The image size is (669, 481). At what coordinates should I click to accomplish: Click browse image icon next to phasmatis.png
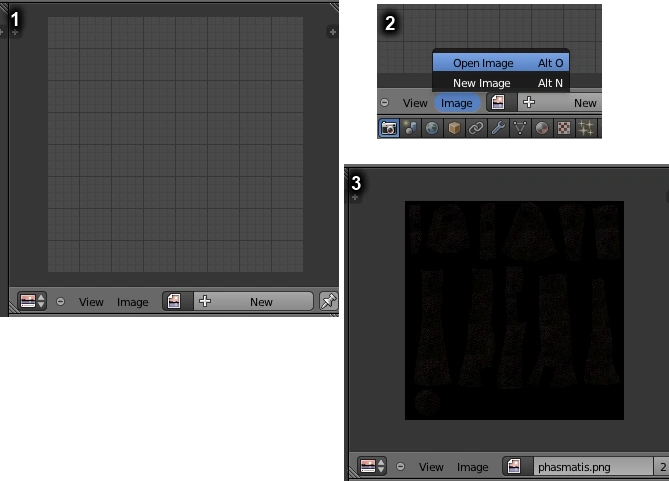click(x=518, y=466)
